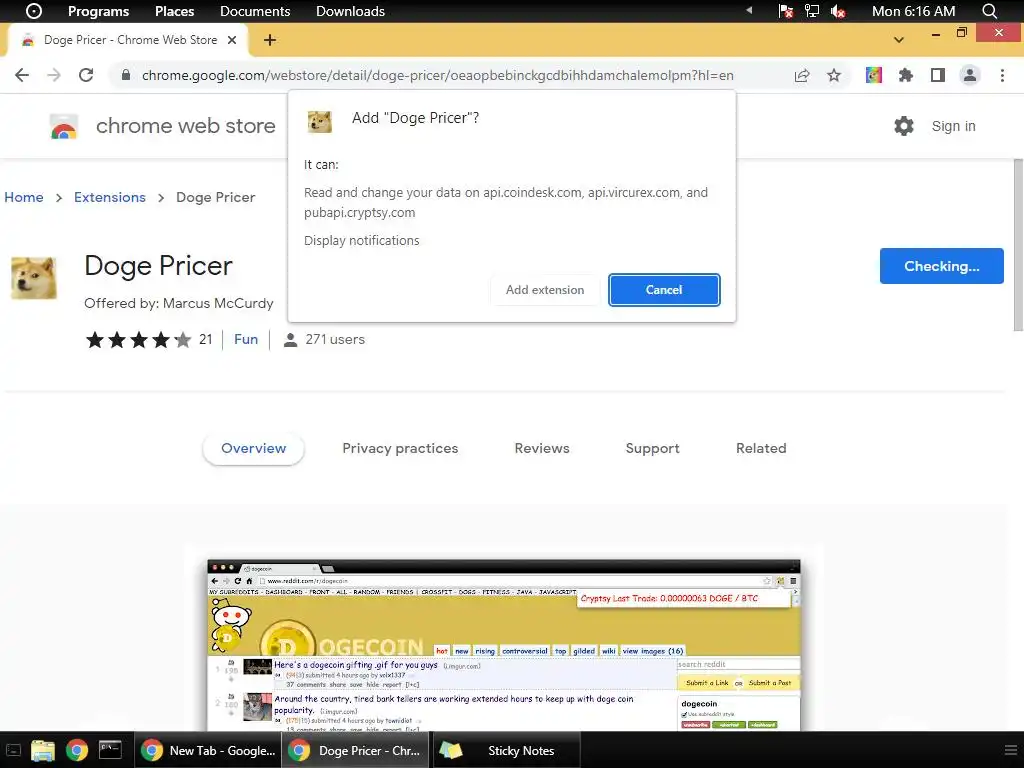Bookmark this page with the star icon

(x=834, y=75)
